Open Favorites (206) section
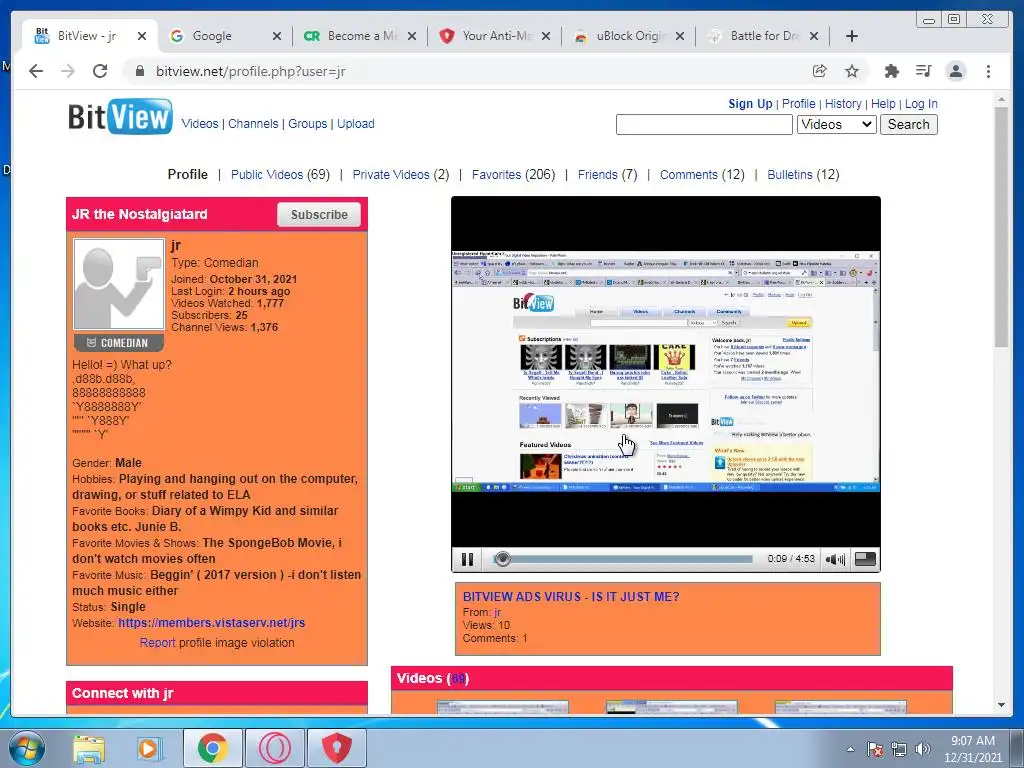1024x768 pixels. click(x=513, y=174)
